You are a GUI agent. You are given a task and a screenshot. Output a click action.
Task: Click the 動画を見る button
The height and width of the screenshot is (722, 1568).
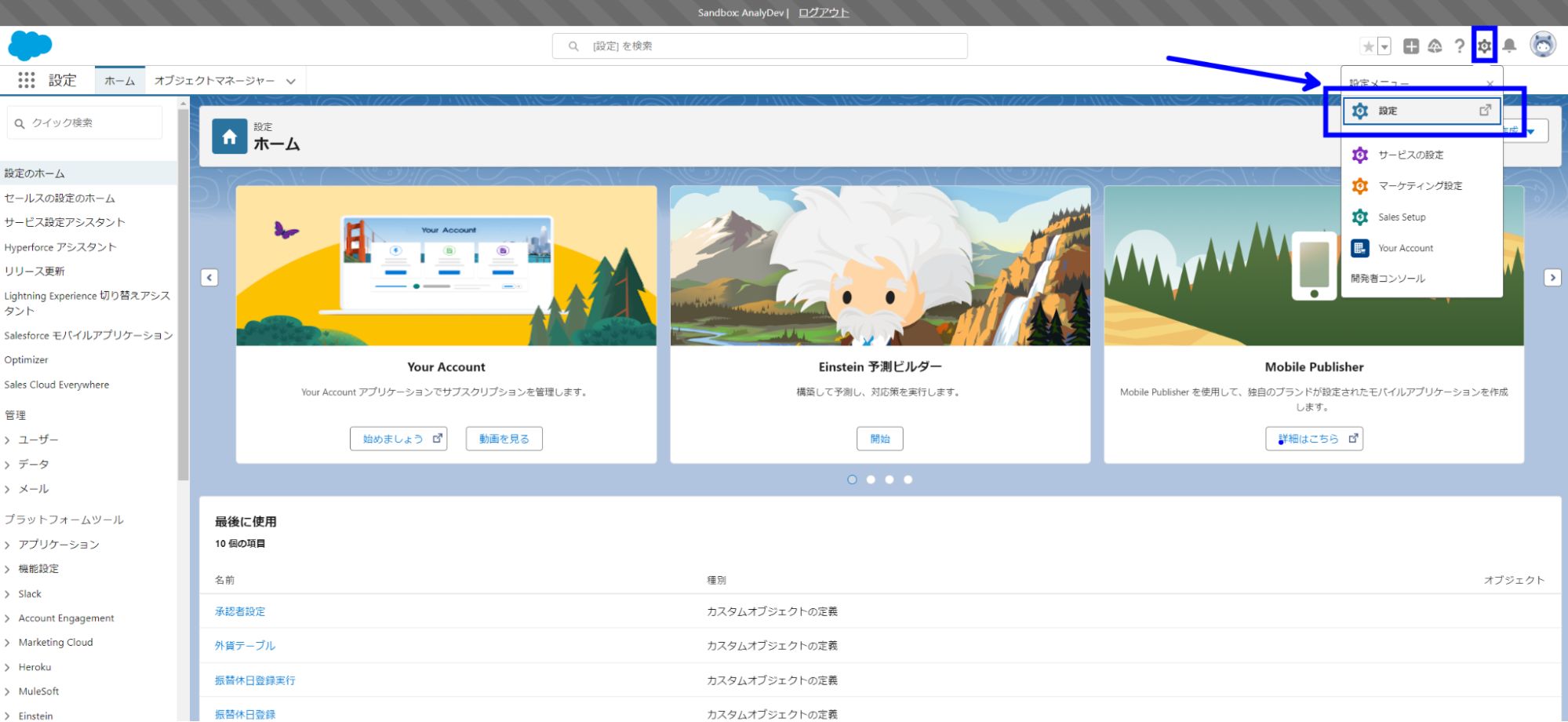coord(504,439)
